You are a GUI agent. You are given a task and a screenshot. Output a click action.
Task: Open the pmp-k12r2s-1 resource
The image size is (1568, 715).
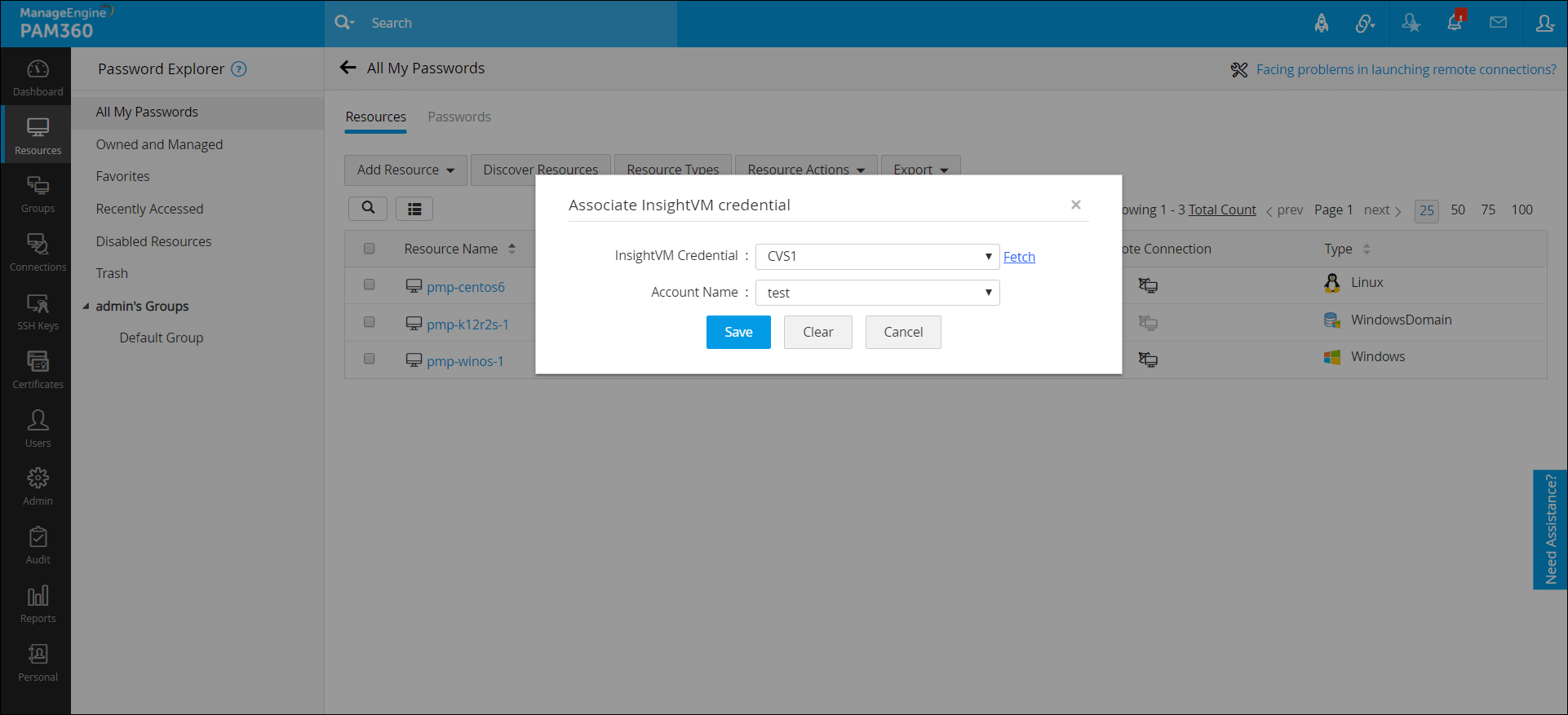(x=467, y=324)
